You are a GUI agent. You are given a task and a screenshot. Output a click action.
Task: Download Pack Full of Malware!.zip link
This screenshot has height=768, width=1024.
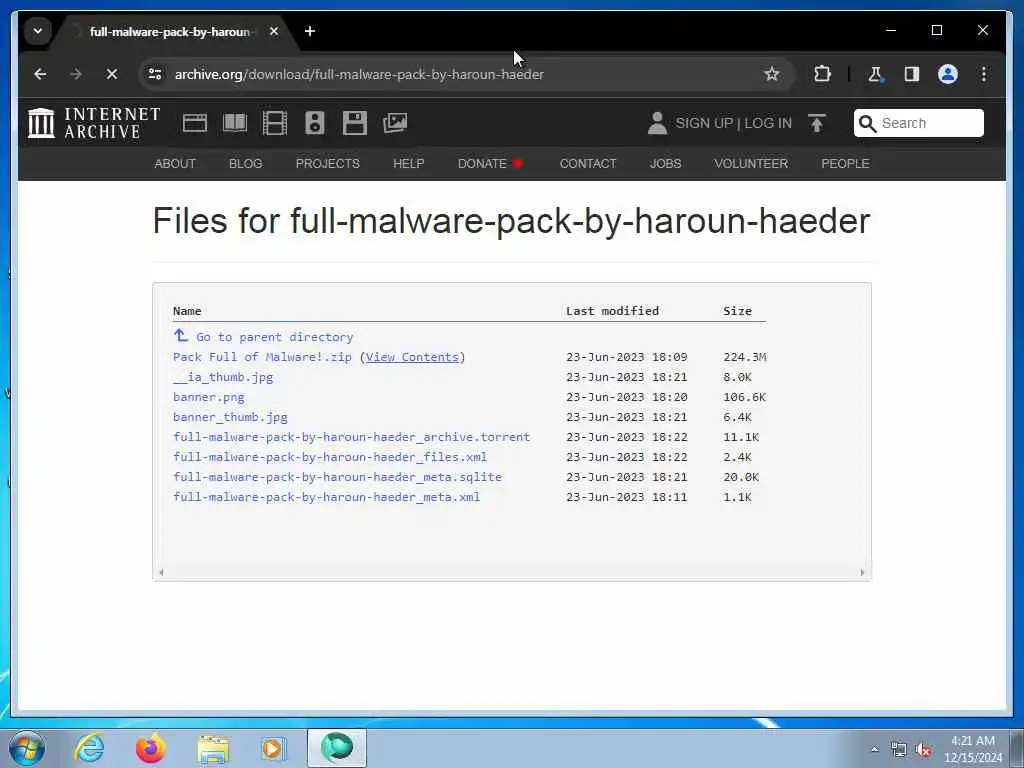pos(262,357)
